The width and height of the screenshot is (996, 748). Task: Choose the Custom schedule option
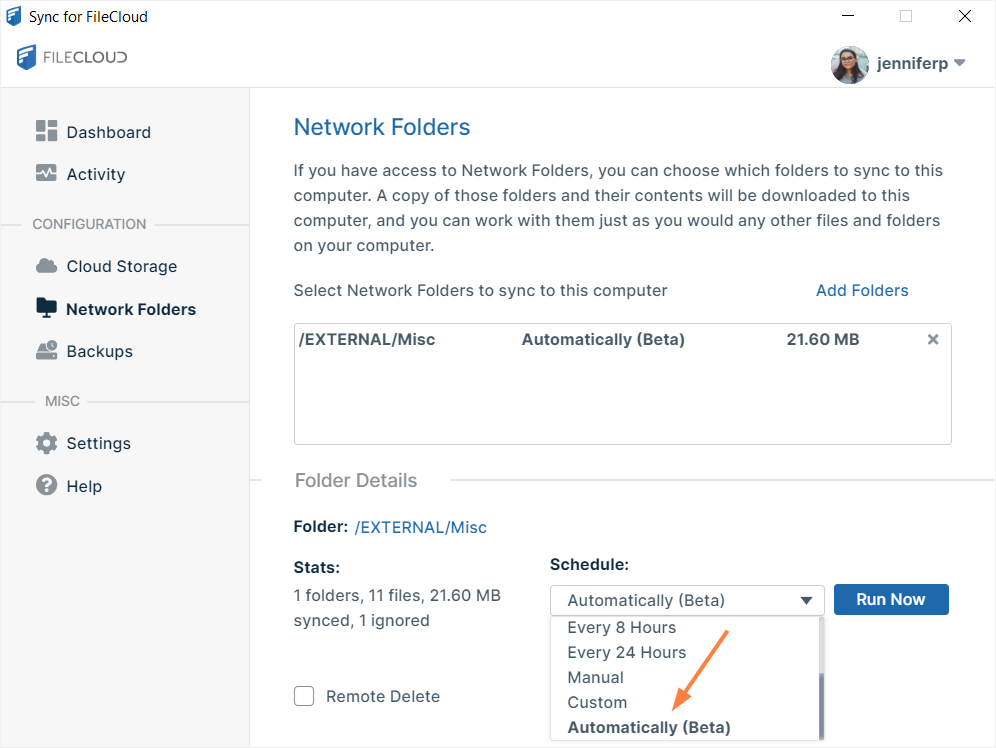point(597,702)
